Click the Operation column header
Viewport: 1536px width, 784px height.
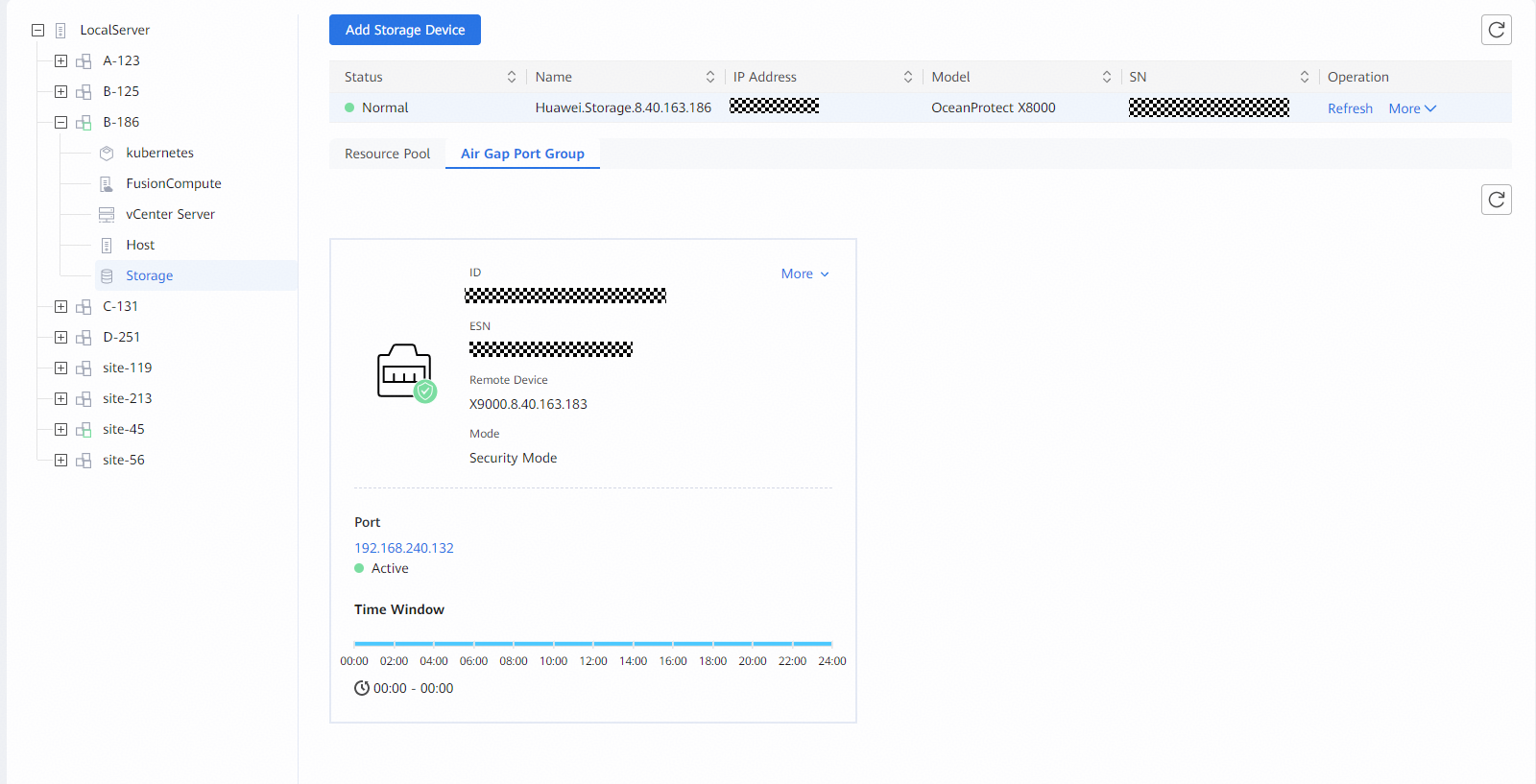point(1357,77)
